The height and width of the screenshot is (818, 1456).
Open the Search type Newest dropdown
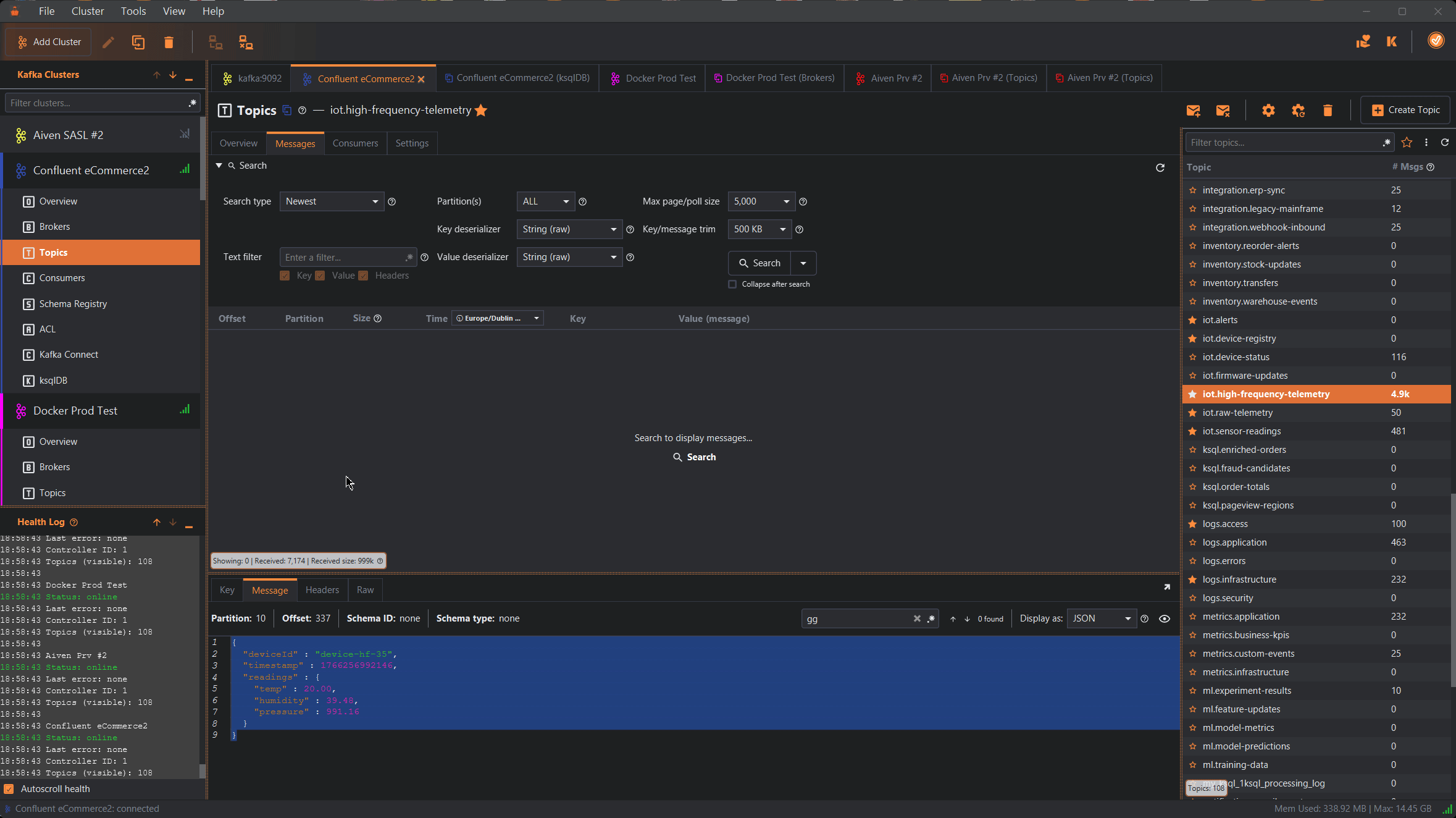click(331, 201)
